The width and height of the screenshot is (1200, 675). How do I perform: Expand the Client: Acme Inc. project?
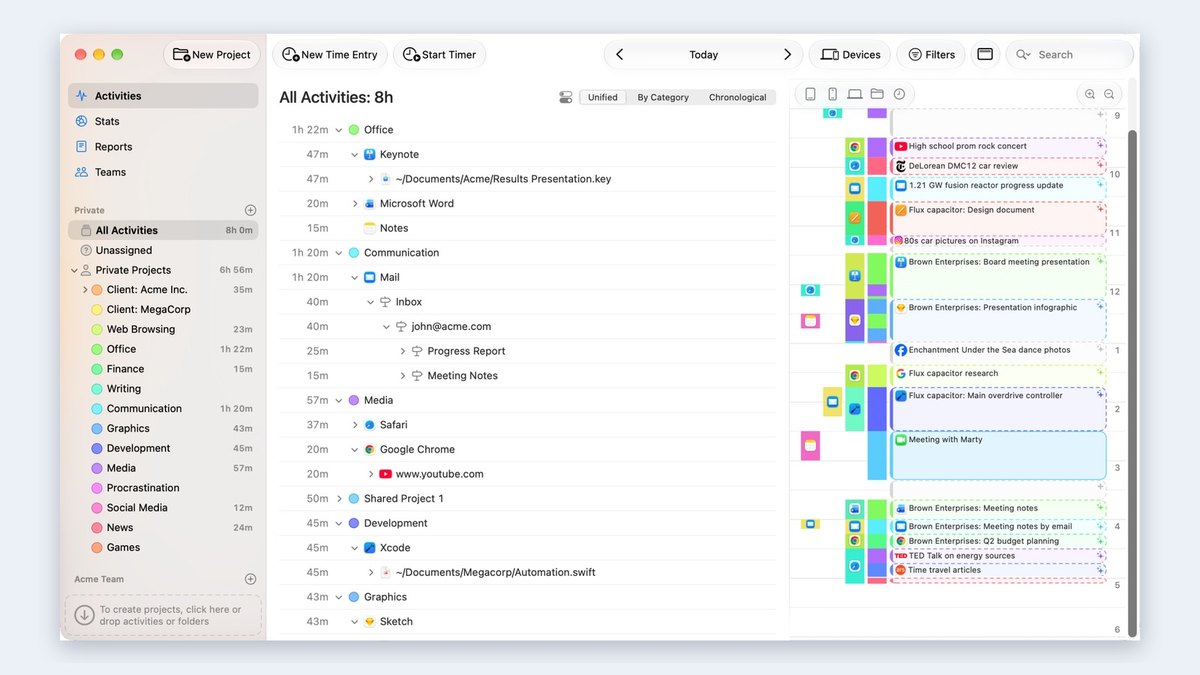click(x=85, y=290)
